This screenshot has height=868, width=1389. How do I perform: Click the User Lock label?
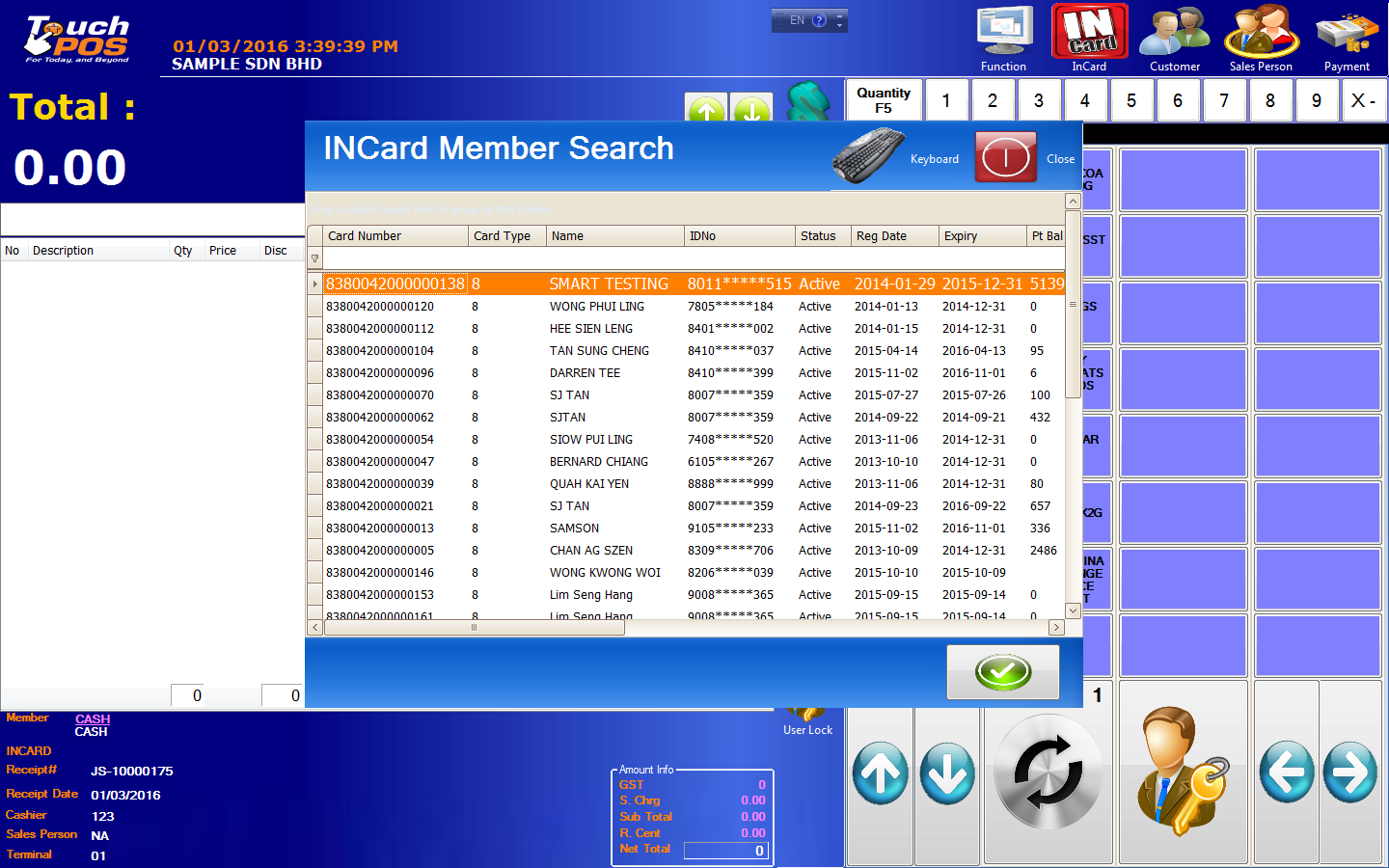point(807,730)
